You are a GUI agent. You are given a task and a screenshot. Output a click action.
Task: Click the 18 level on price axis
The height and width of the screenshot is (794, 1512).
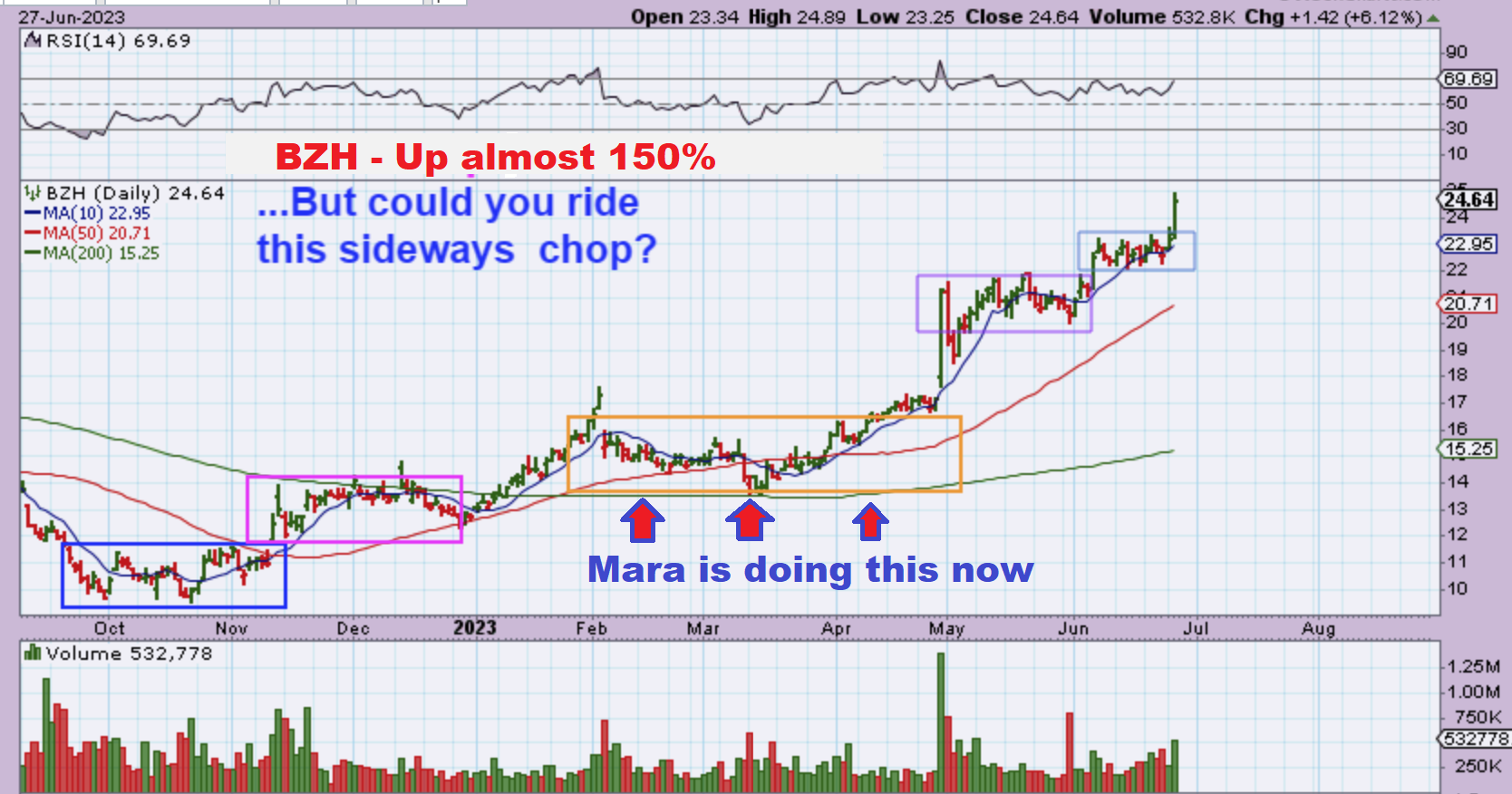(1457, 374)
